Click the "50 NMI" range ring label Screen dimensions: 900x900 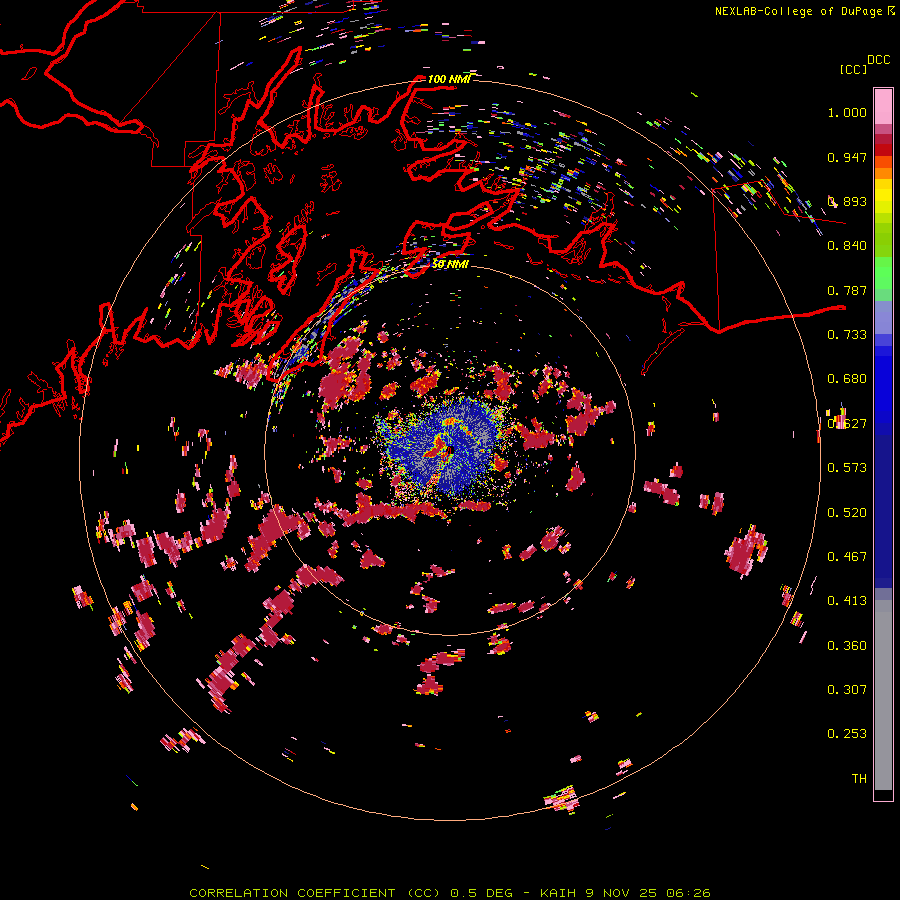[450, 263]
